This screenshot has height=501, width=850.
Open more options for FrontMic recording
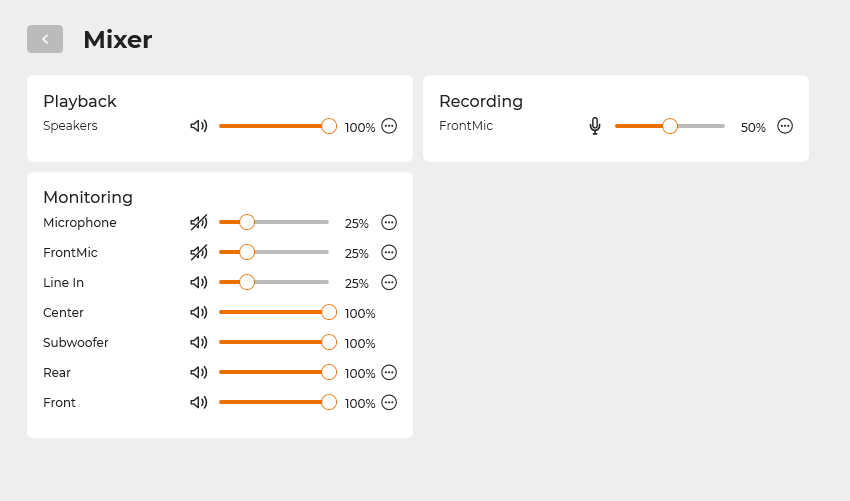click(785, 126)
